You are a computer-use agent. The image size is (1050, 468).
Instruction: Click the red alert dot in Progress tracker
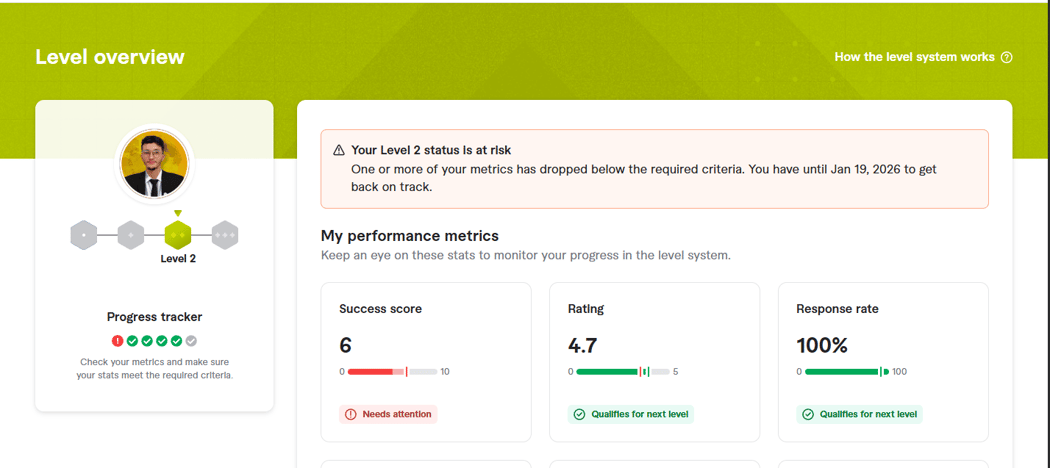tap(117, 341)
